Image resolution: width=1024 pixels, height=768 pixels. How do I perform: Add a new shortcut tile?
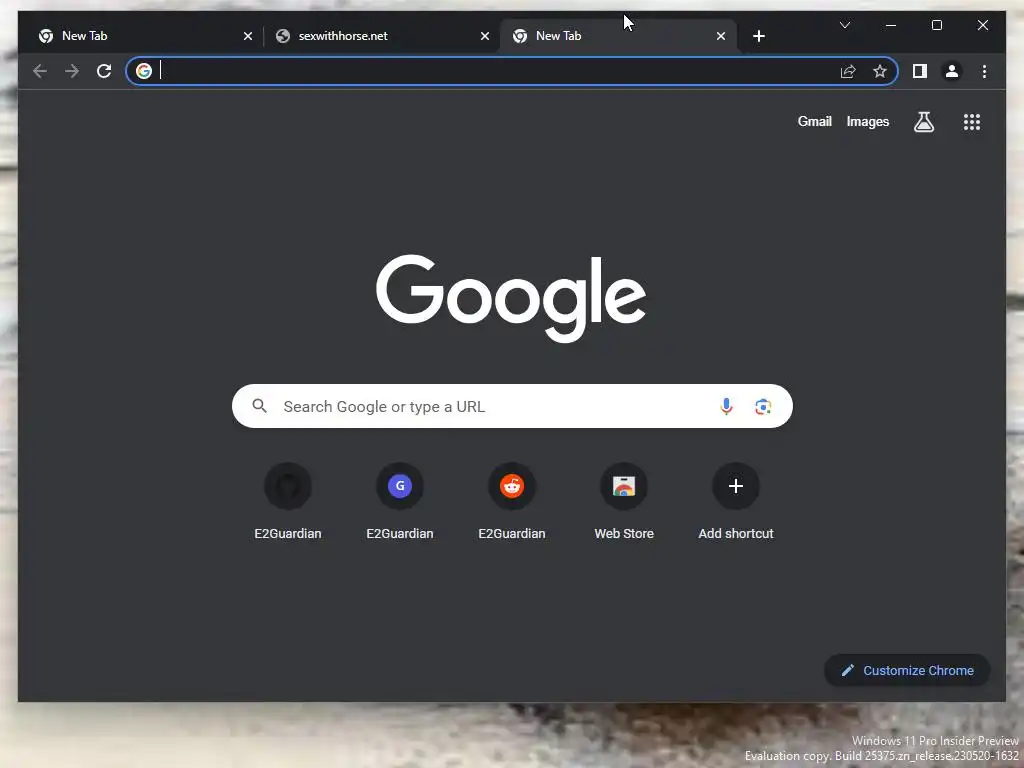pyautogui.click(x=736, y=502)
